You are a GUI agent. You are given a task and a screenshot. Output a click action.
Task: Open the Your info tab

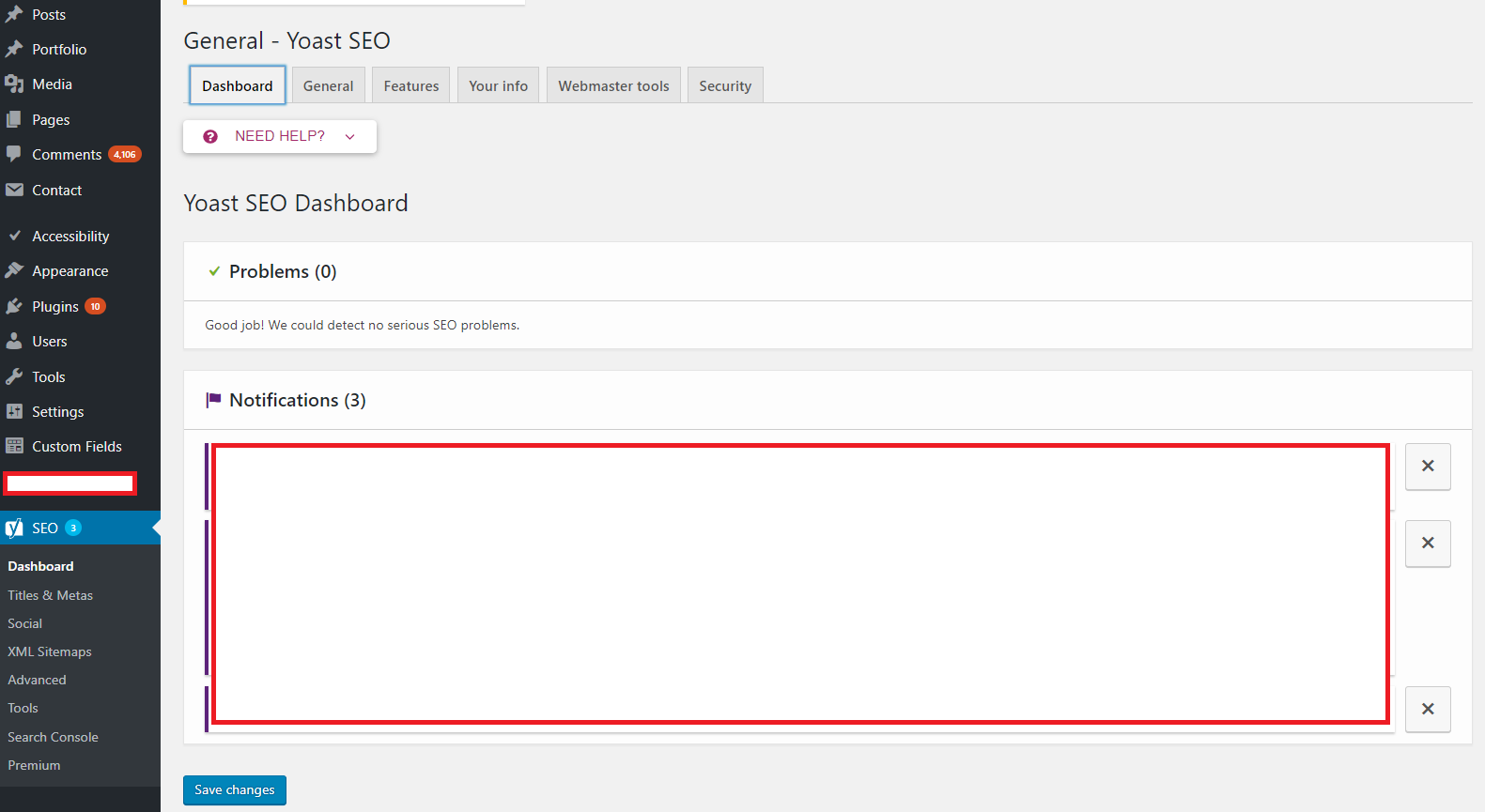tap(498, 85)
